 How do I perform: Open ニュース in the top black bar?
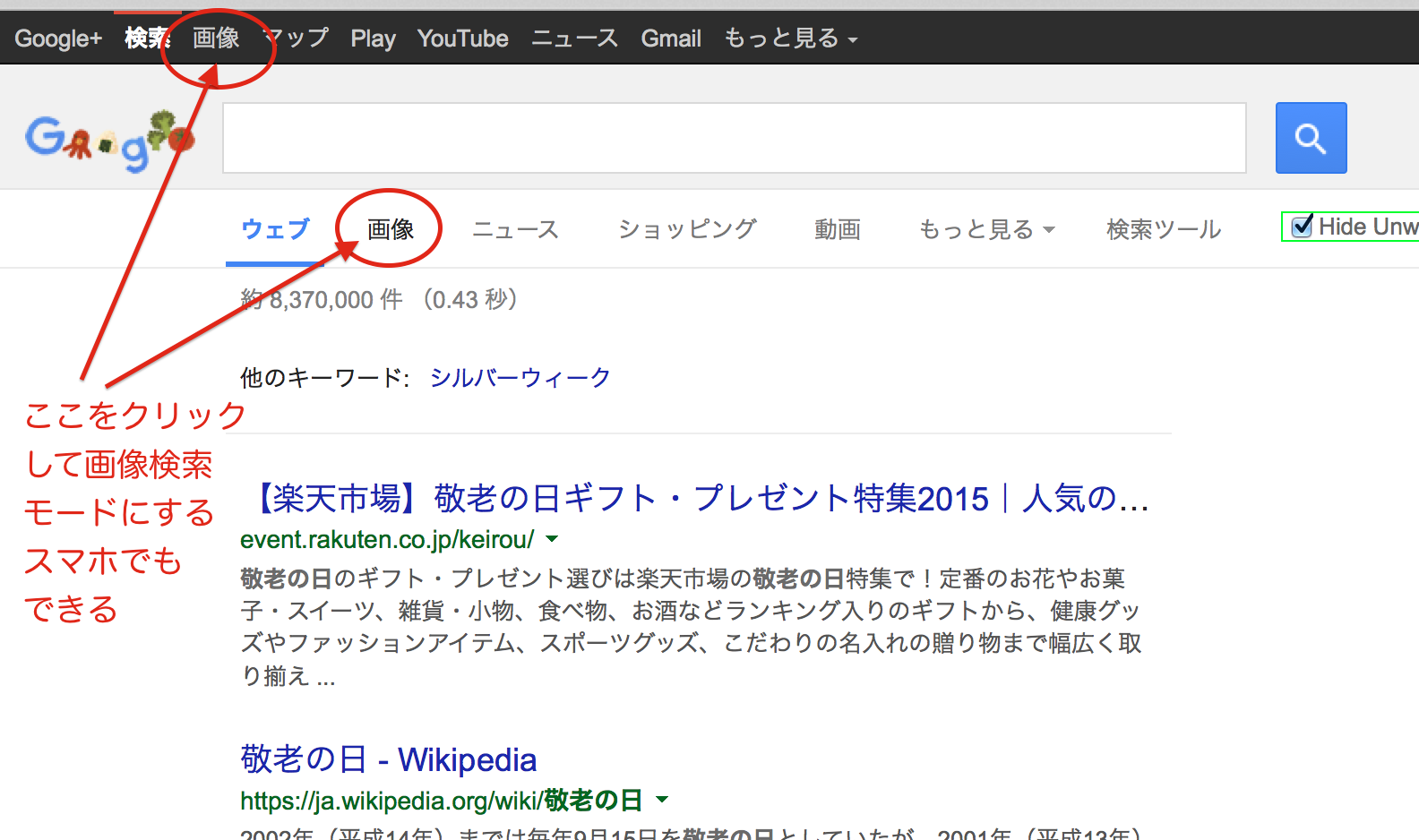[574, 39]
